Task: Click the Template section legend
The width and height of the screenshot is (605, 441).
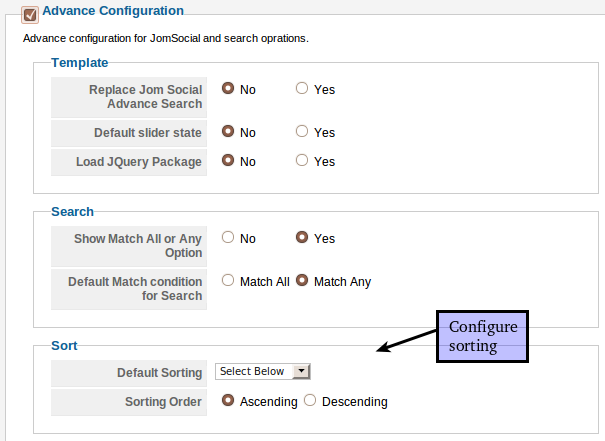Action: click(79, 62)
